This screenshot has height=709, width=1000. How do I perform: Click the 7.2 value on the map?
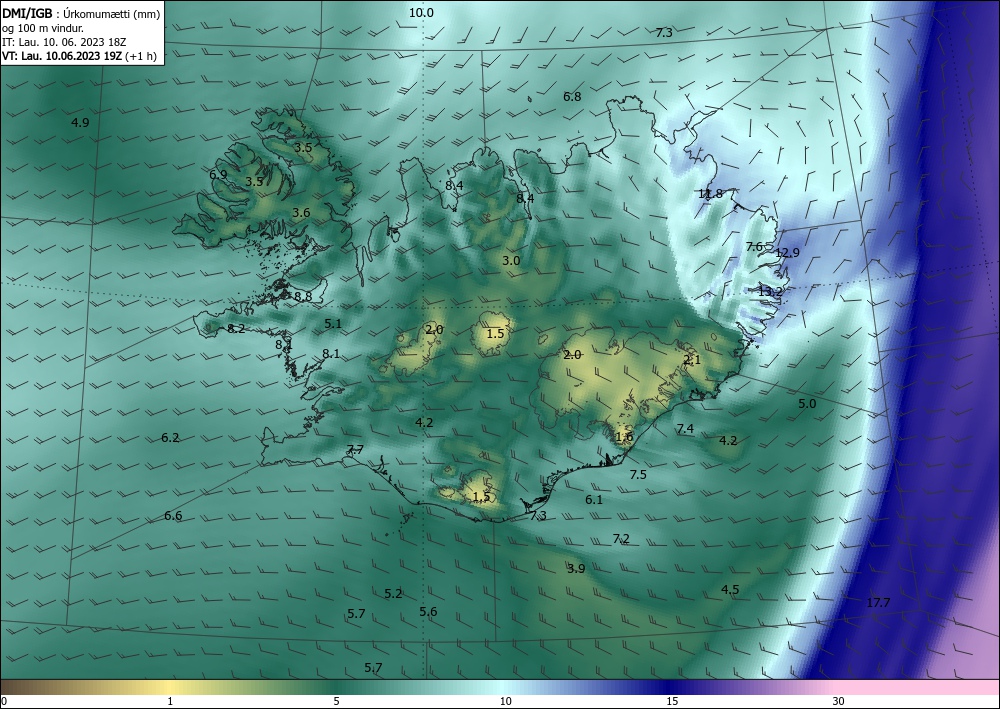[621, 539]
